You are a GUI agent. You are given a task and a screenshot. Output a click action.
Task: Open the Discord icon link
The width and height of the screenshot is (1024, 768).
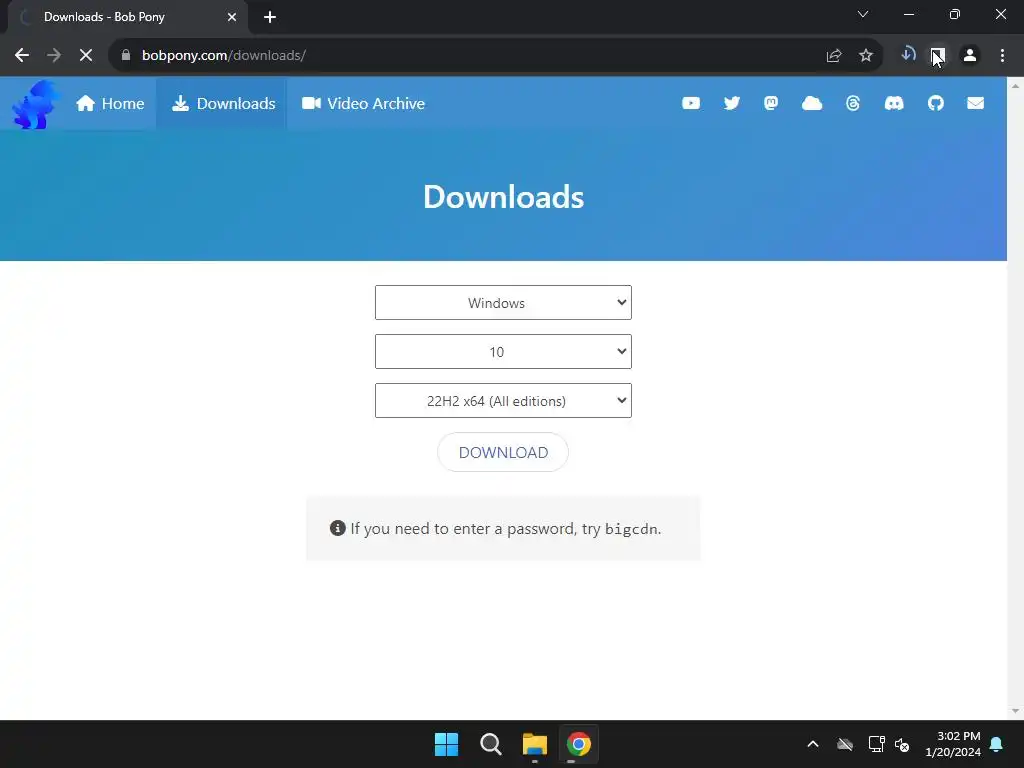coord(894,103)
